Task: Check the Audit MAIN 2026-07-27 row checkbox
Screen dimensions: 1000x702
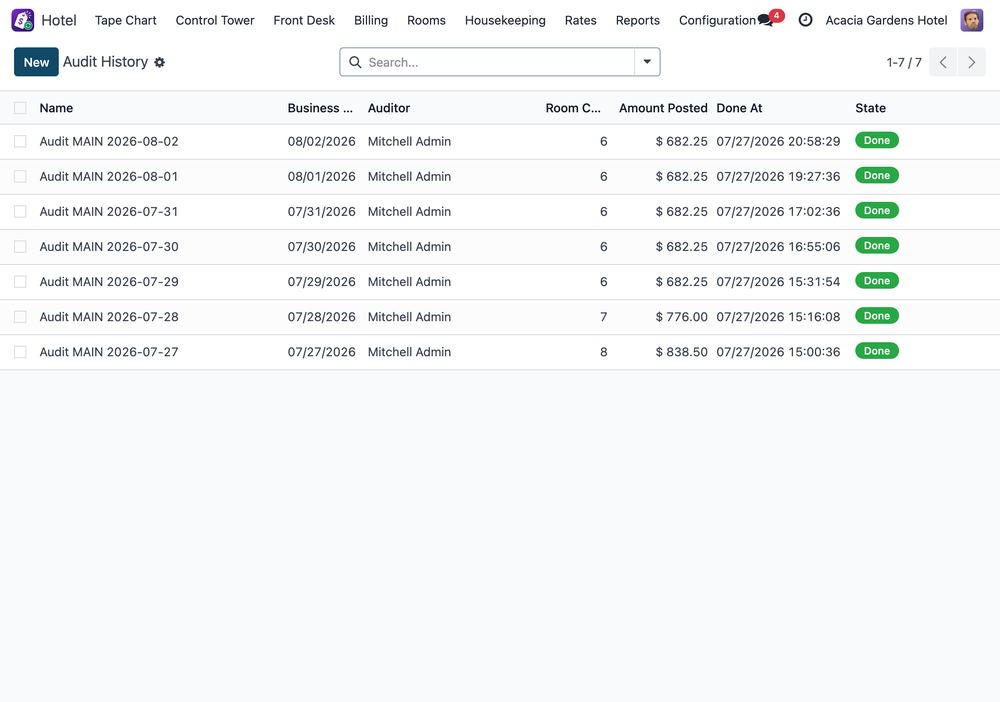Action: click(20, 352)
